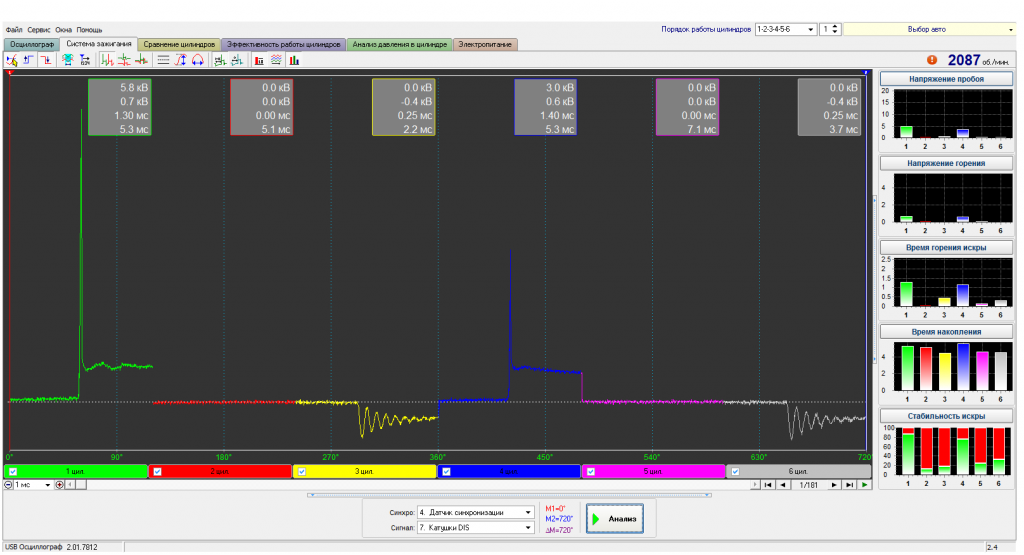The height and width of the screenshot is (555, 1024).
Task: Switch to the Сравнение цилиндров tab
Action: (179, 44)
